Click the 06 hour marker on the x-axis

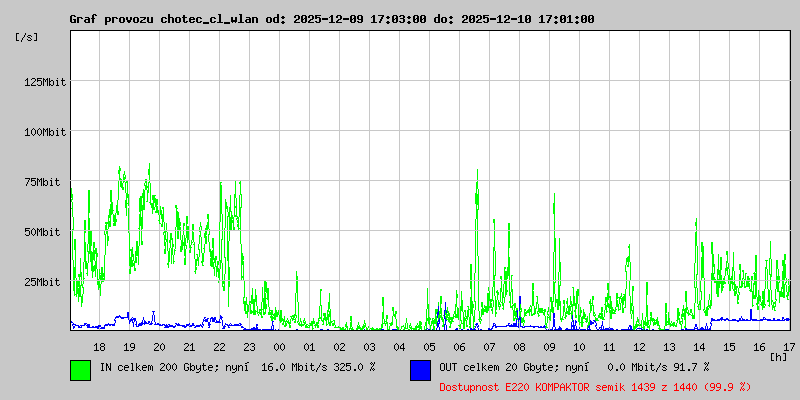[x=459, y=347]
